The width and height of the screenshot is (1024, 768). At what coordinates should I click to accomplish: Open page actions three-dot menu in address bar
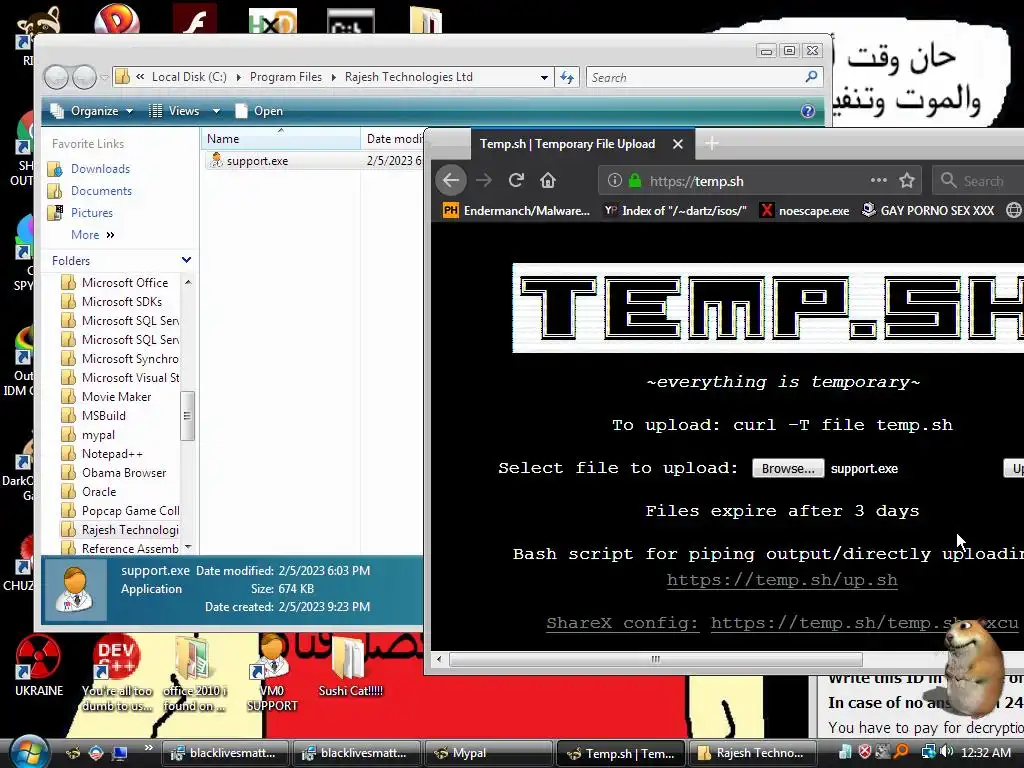click(x=878, y=180)
